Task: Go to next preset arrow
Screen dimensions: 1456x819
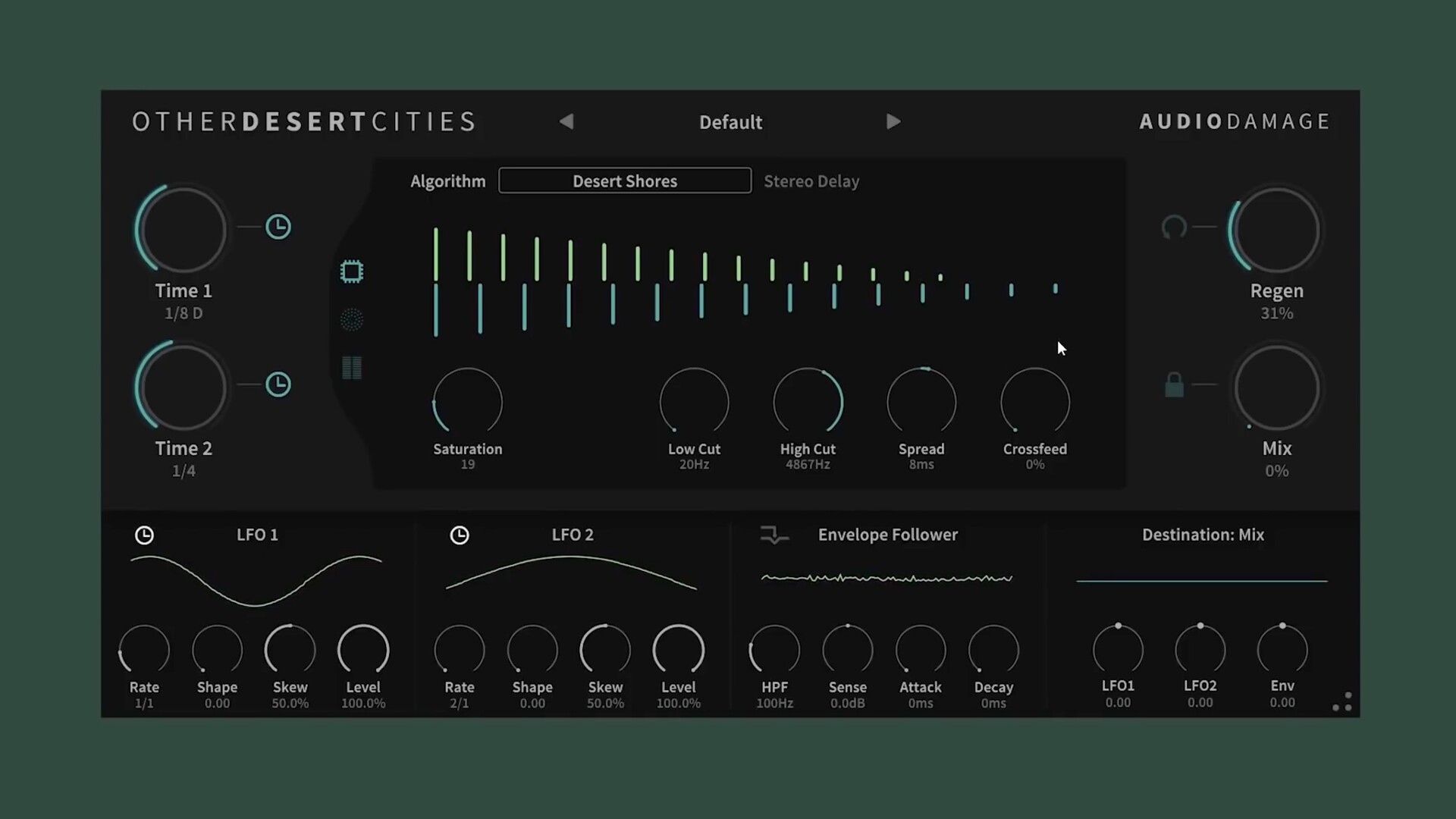Action: click(893, 121)
